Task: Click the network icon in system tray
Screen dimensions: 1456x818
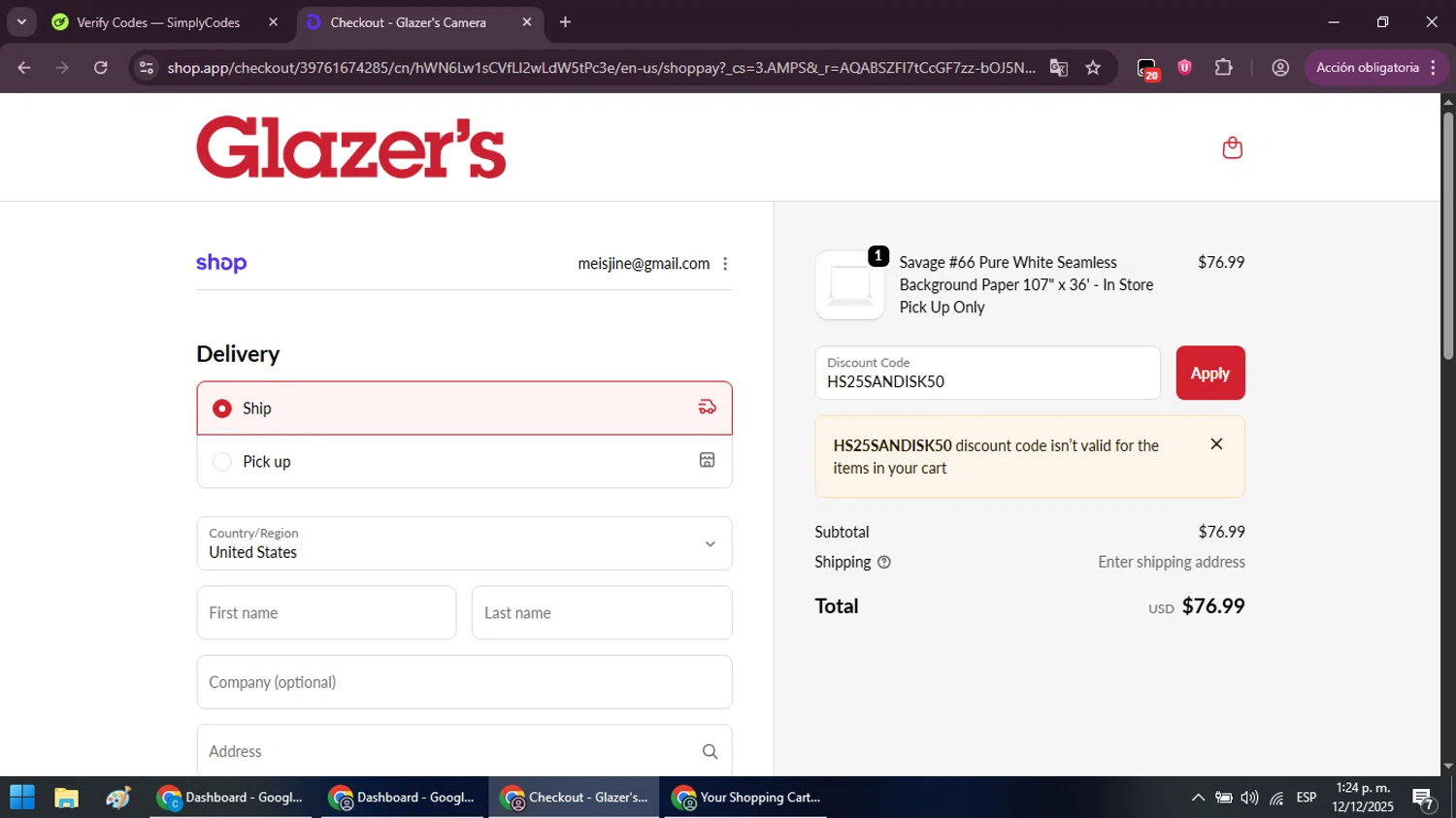Action: pyautogui.click(x=1276, y=798)
